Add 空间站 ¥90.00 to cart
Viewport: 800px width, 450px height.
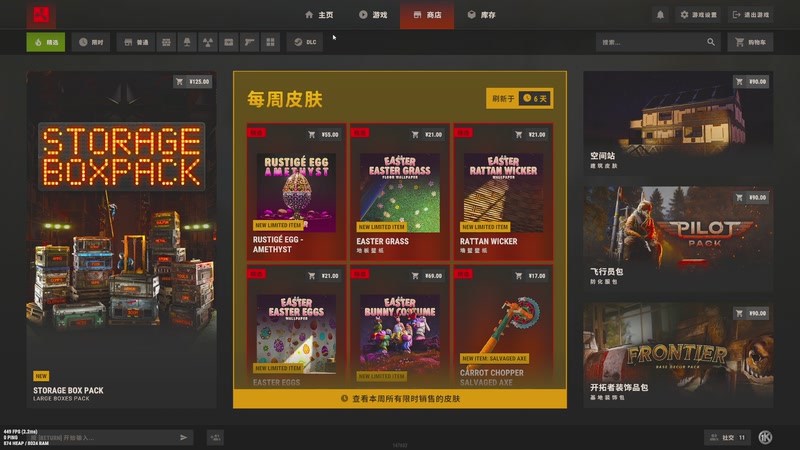click(751, 82)
